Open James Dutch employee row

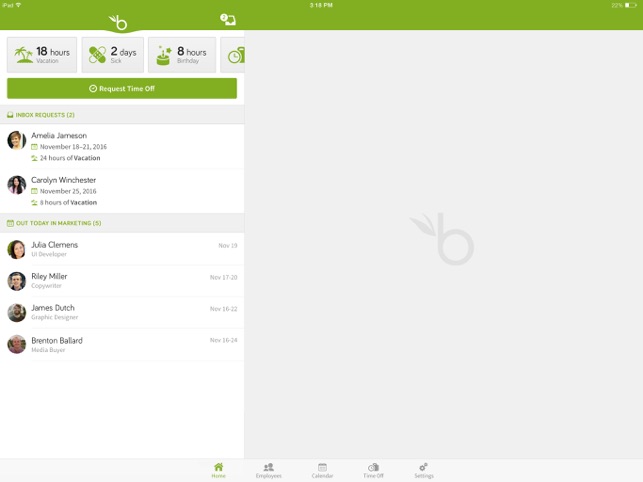[122, 312]
